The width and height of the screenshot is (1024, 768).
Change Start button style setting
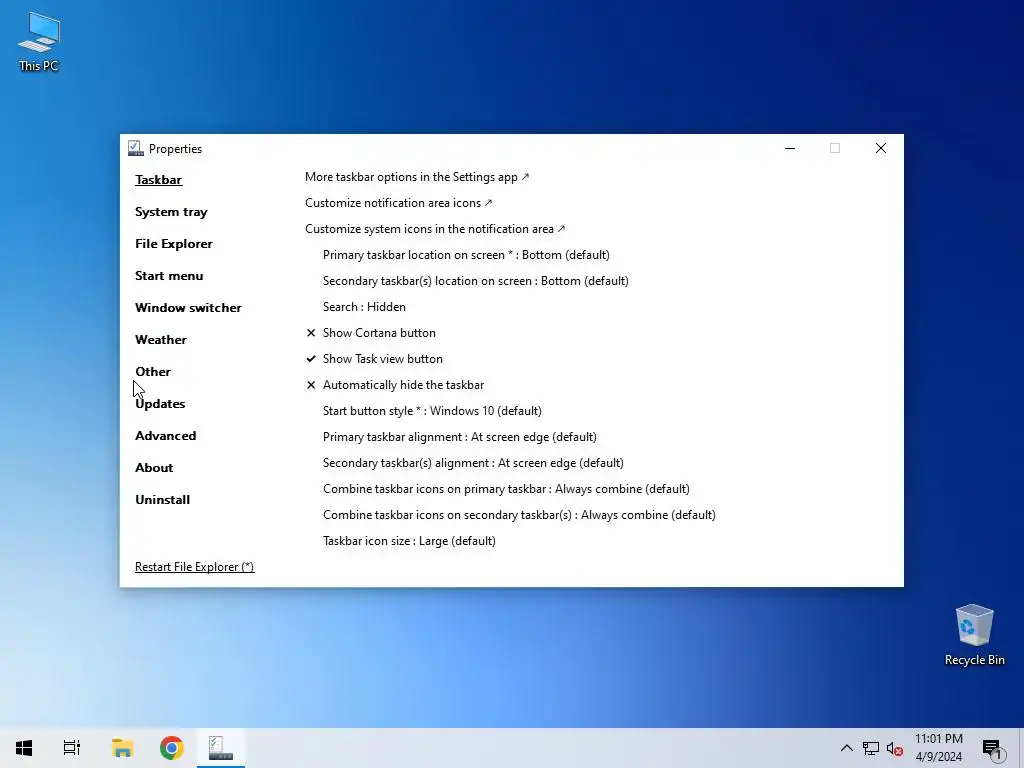pyautogui.click(x=432, y=411)
